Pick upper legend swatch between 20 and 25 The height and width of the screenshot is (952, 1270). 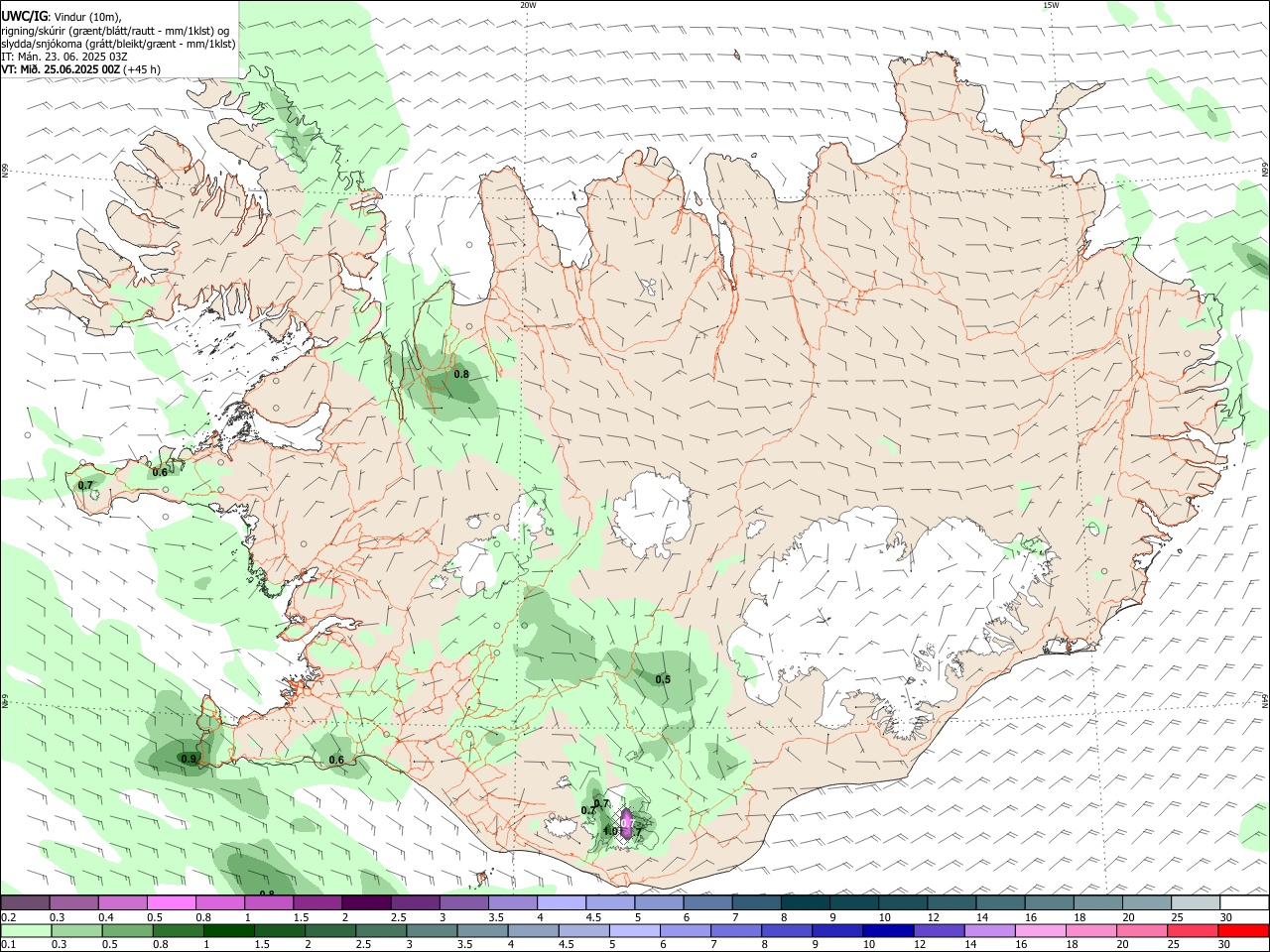(1147, 902)
